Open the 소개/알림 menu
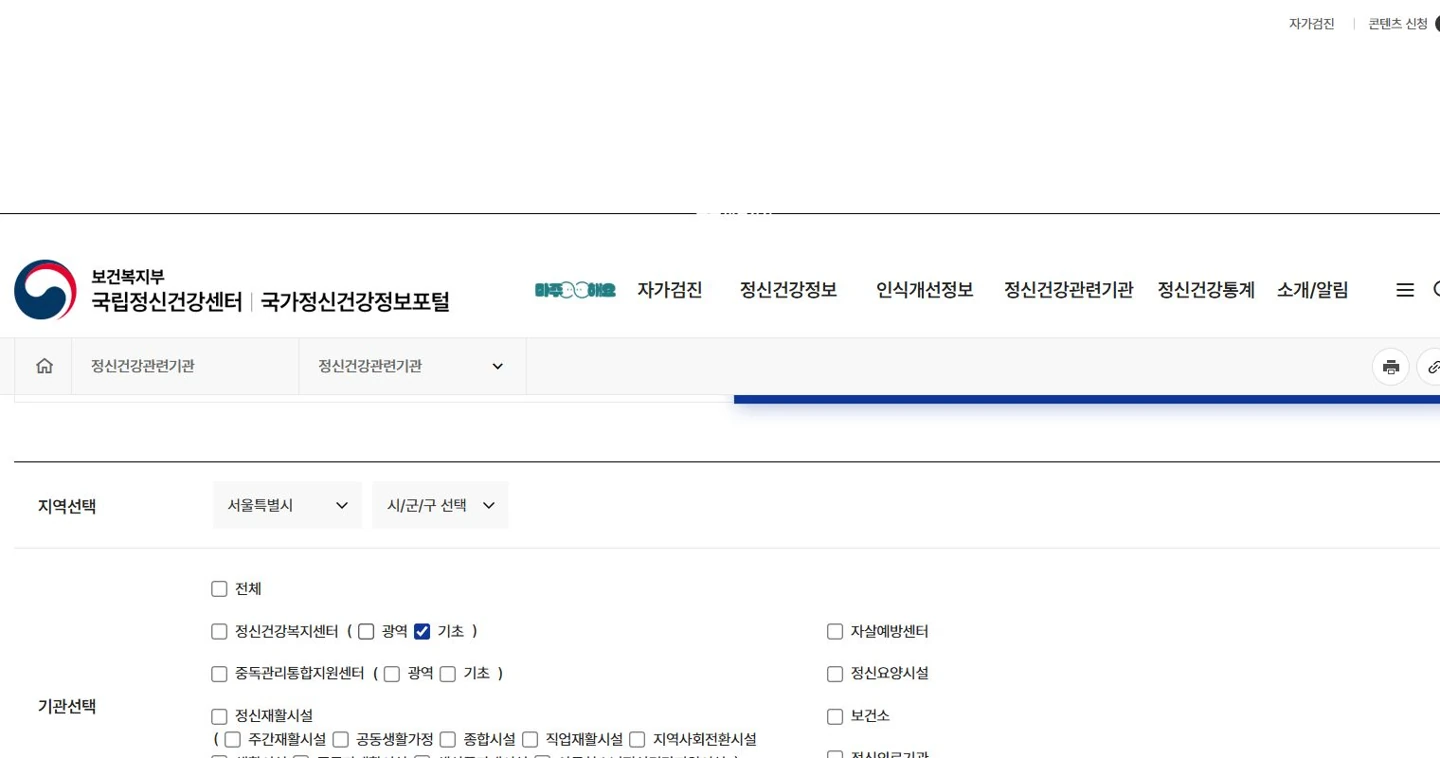The image size is (1440, 758). (1312, 290)
